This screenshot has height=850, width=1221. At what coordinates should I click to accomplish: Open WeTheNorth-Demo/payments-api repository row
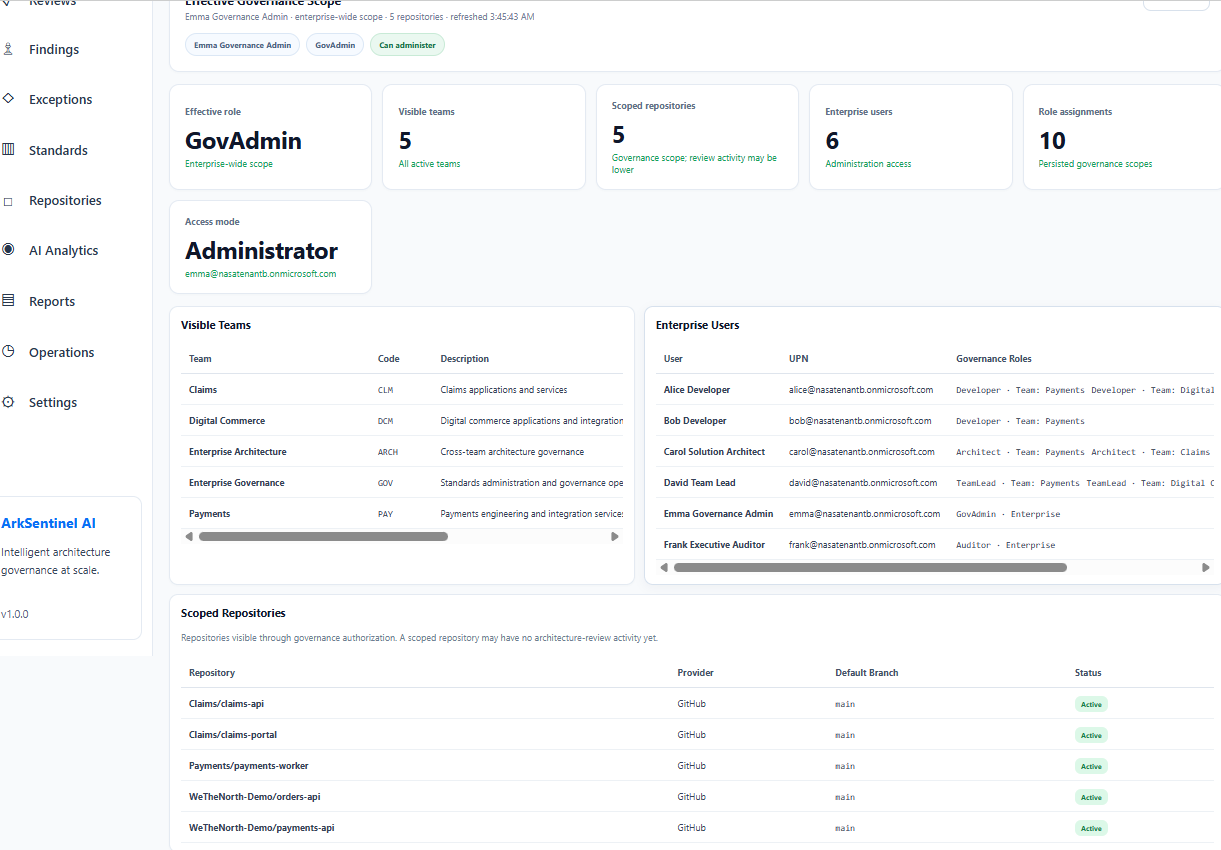pos(697,828)
